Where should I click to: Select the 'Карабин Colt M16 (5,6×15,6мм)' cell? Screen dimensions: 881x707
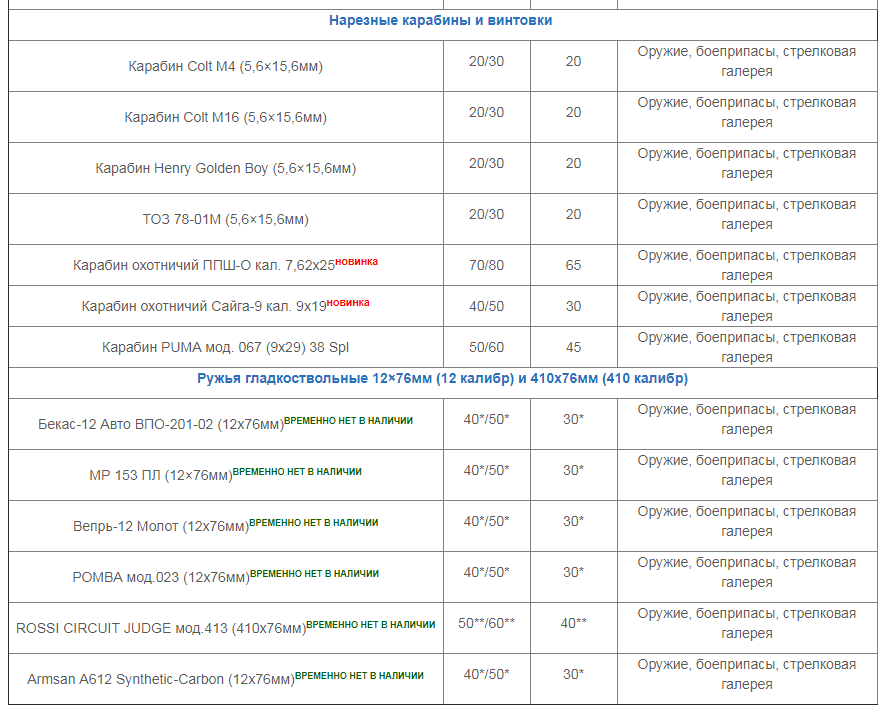pyautogui.click(x=225, y=117)
